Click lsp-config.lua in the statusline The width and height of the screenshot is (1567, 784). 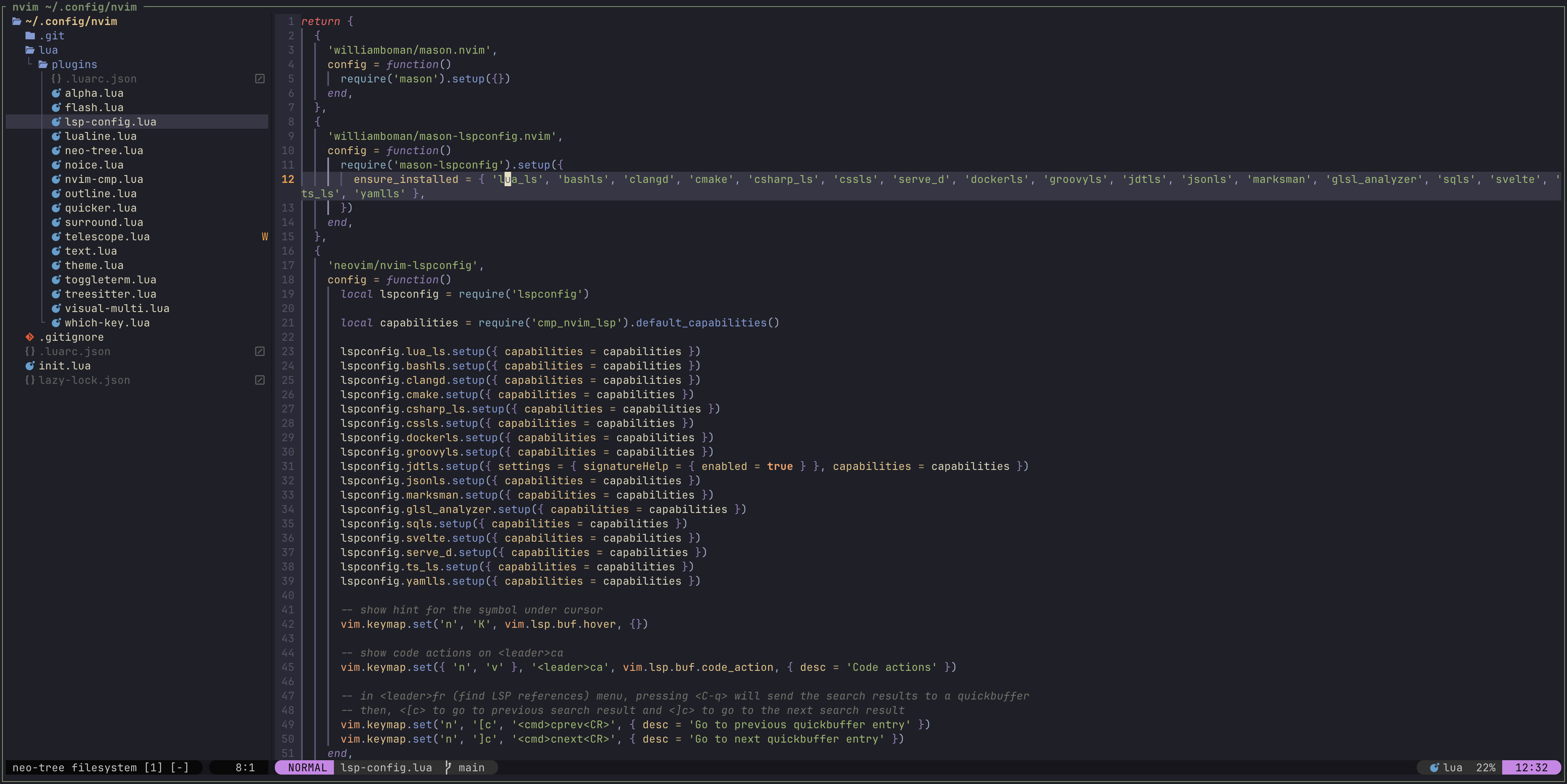point(386,768)
